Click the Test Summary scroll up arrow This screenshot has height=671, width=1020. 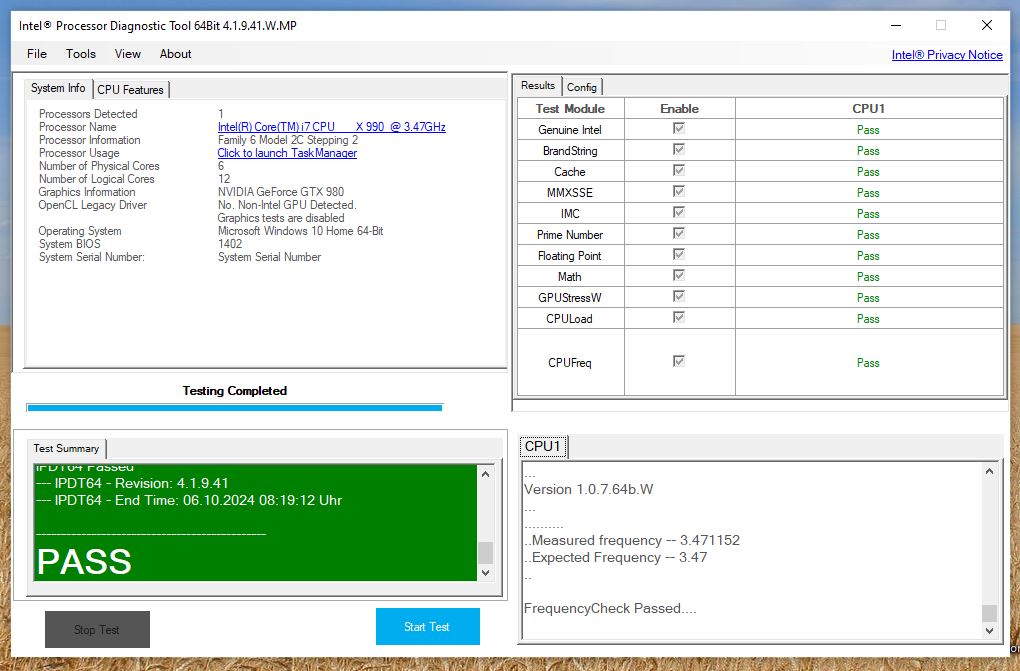(485, 474)
